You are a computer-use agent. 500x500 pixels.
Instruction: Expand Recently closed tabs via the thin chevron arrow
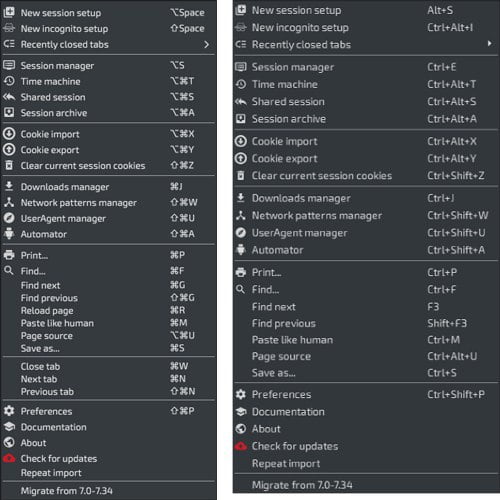tap(207, 44)
